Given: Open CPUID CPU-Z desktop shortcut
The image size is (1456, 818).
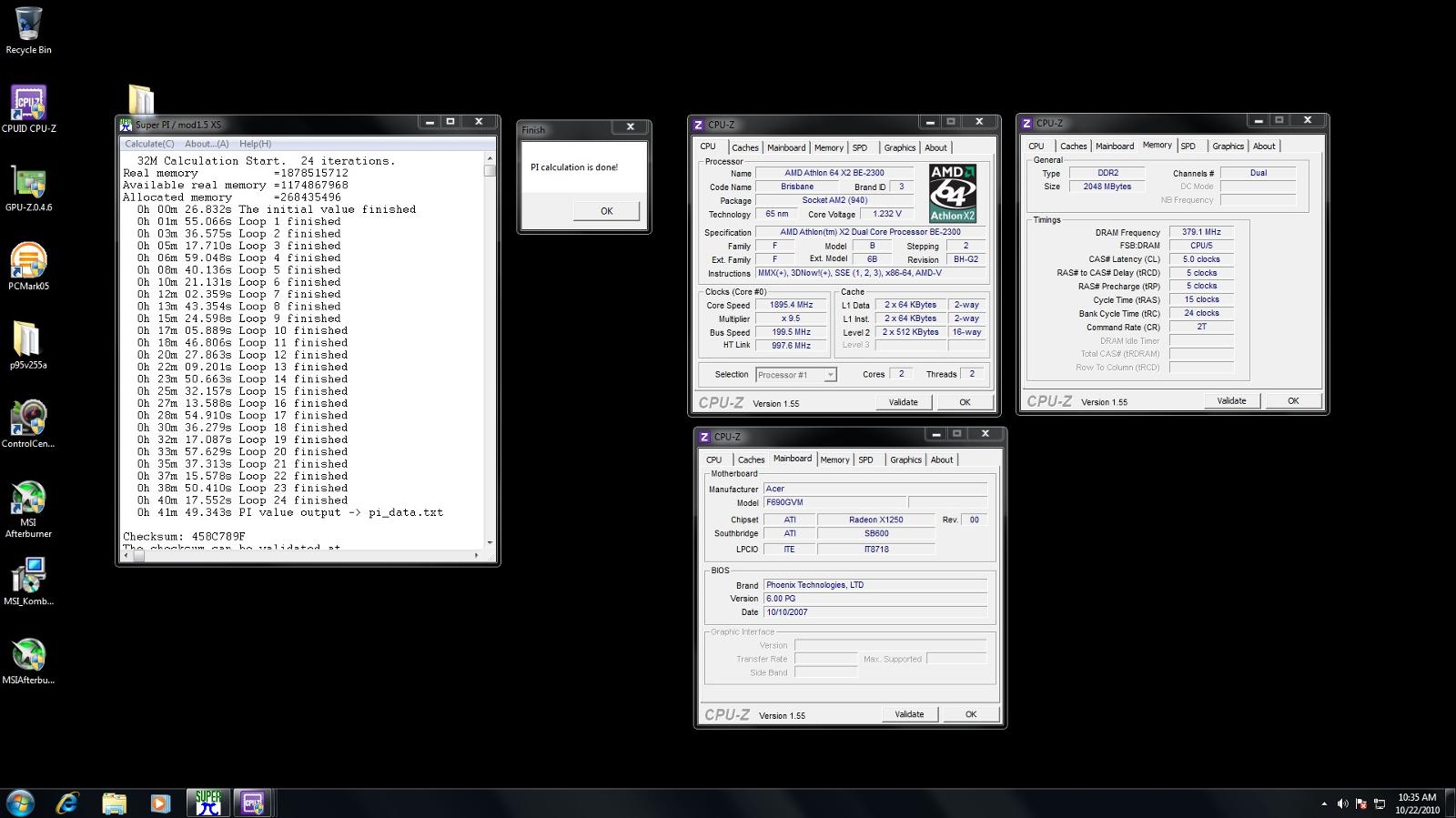Looking at the screenshot, I should pyautogui.click(x=28, y=108).
